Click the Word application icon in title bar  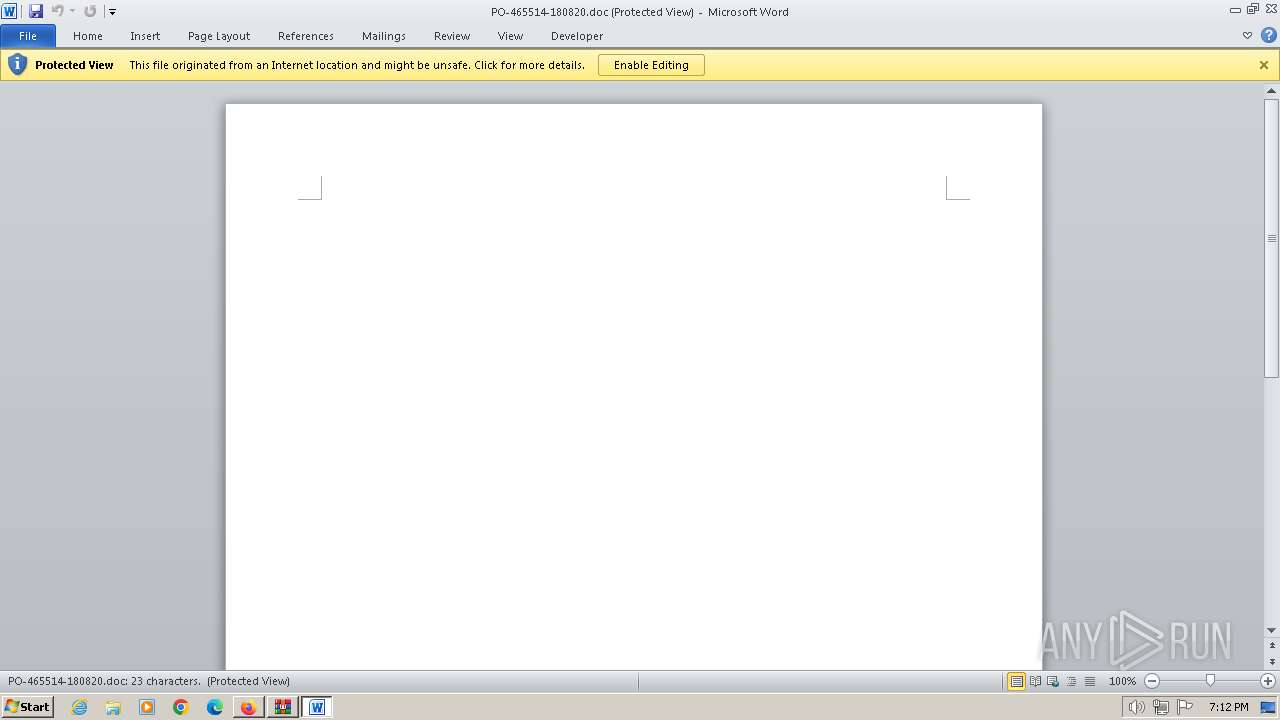(10, 11)
